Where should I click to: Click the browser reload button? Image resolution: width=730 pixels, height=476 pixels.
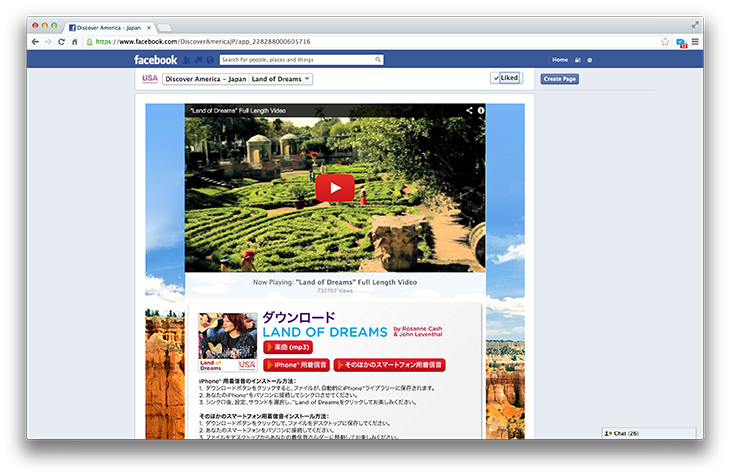click(61, 42)
